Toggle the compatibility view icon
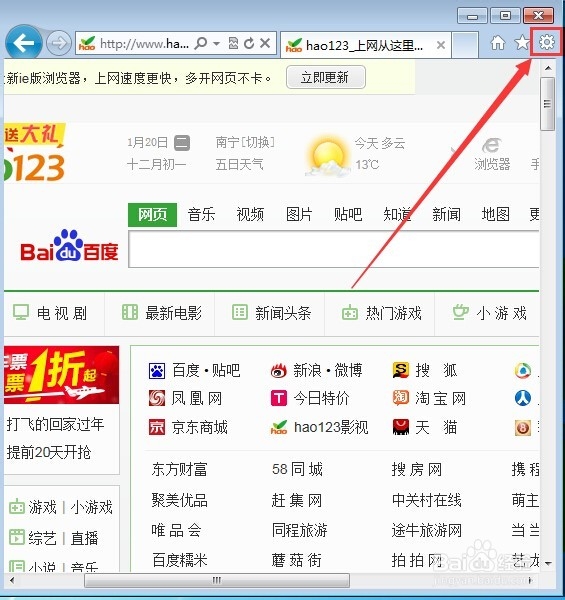The height and width of the screenshot is (600, 565). pos(233,43)
